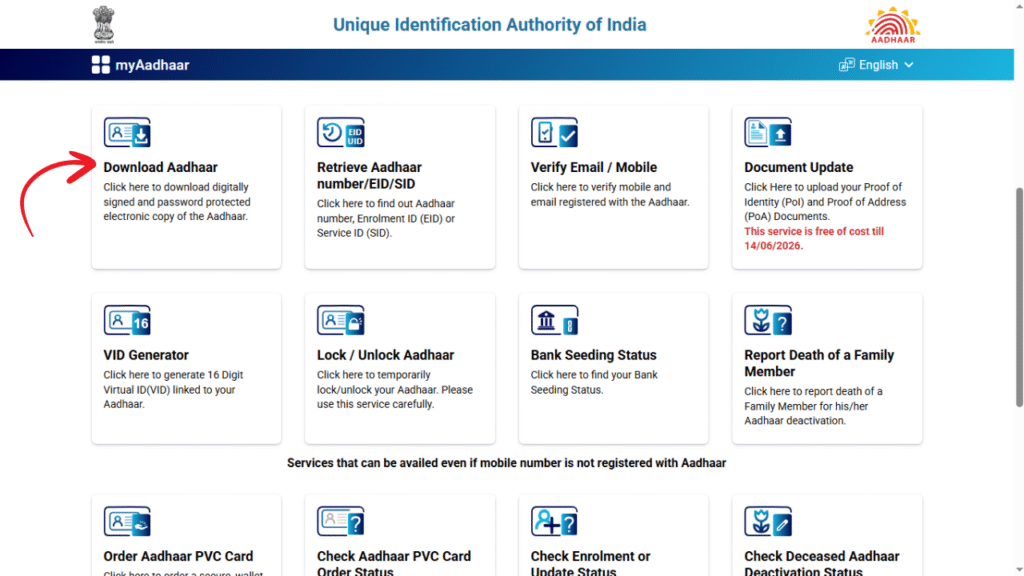Click the Bank Seeding Status icon
Viewport: 1024px width, 576px height.
(x=554, y=320)
